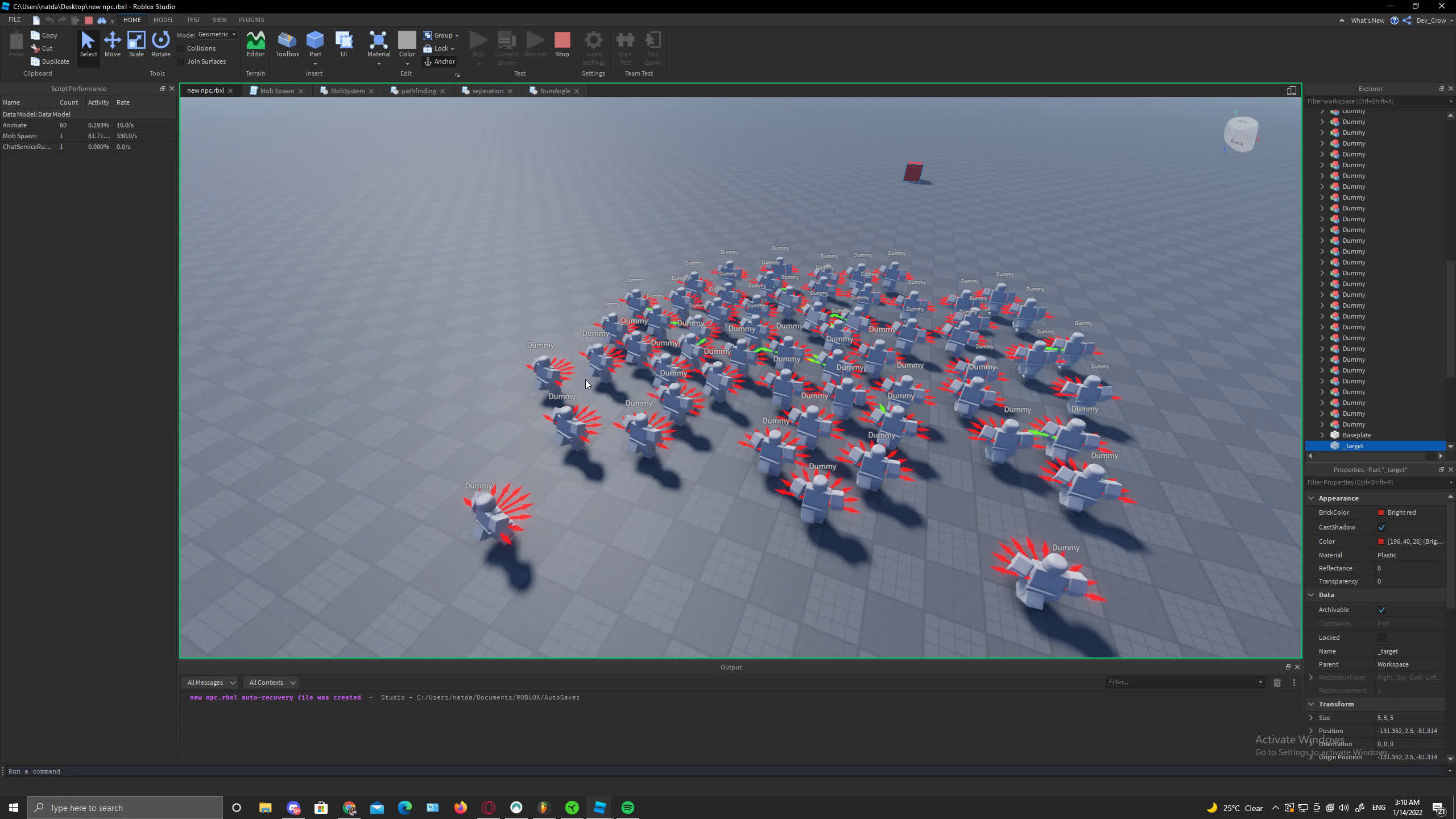Image resolution: width=1456 pixels, height=819 pixels.
Task: Open the All Messages dropdown
Action: 210,682
